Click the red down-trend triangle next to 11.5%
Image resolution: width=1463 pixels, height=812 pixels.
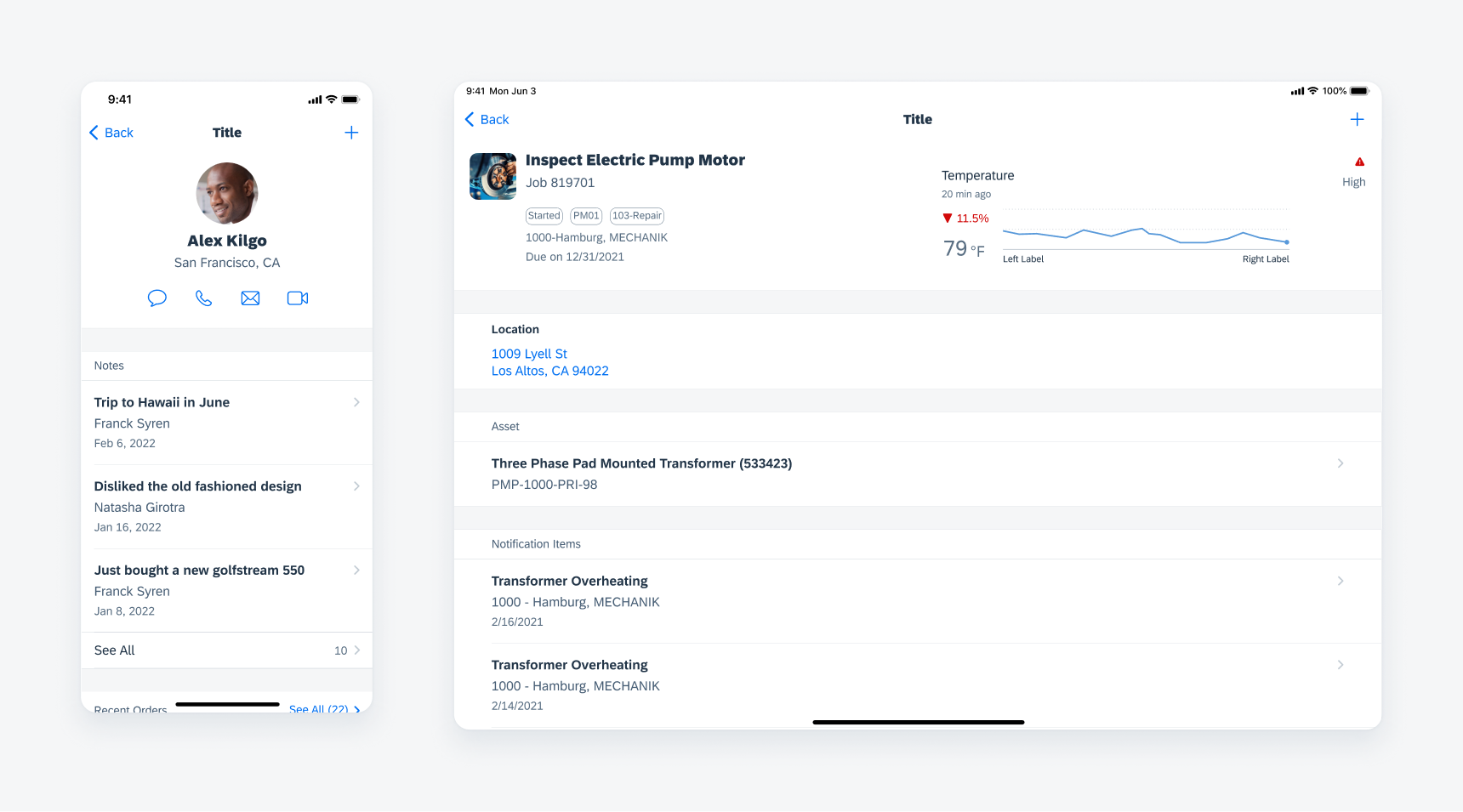click(948, 219)
